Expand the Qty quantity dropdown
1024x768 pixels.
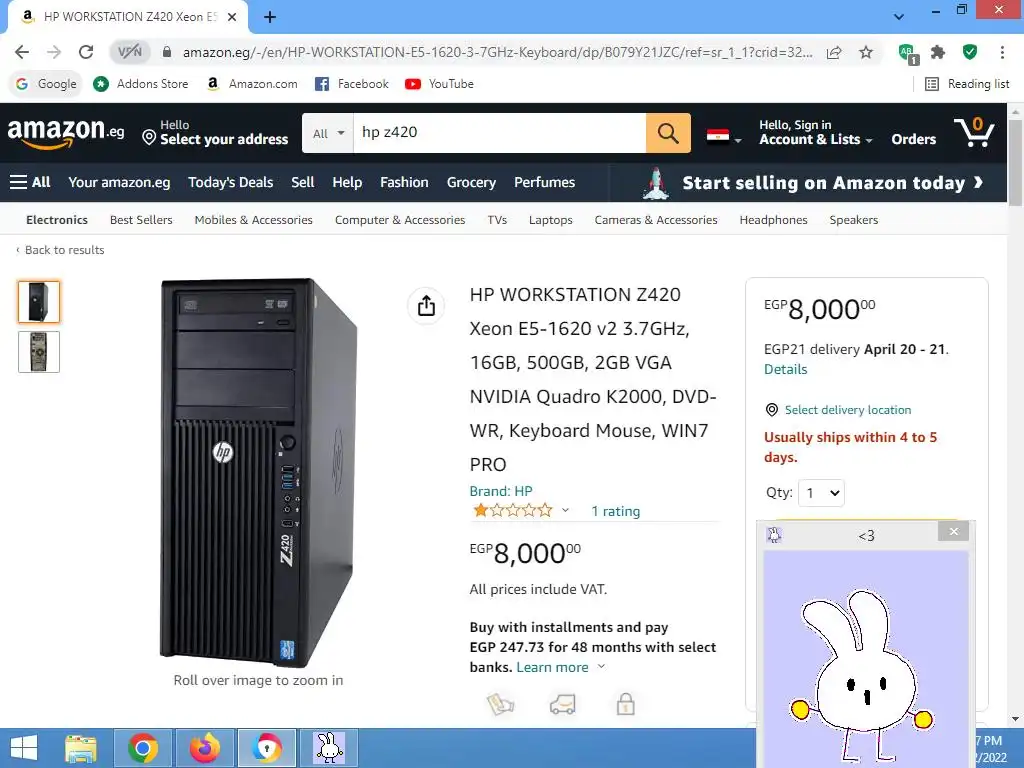(822, 493)
